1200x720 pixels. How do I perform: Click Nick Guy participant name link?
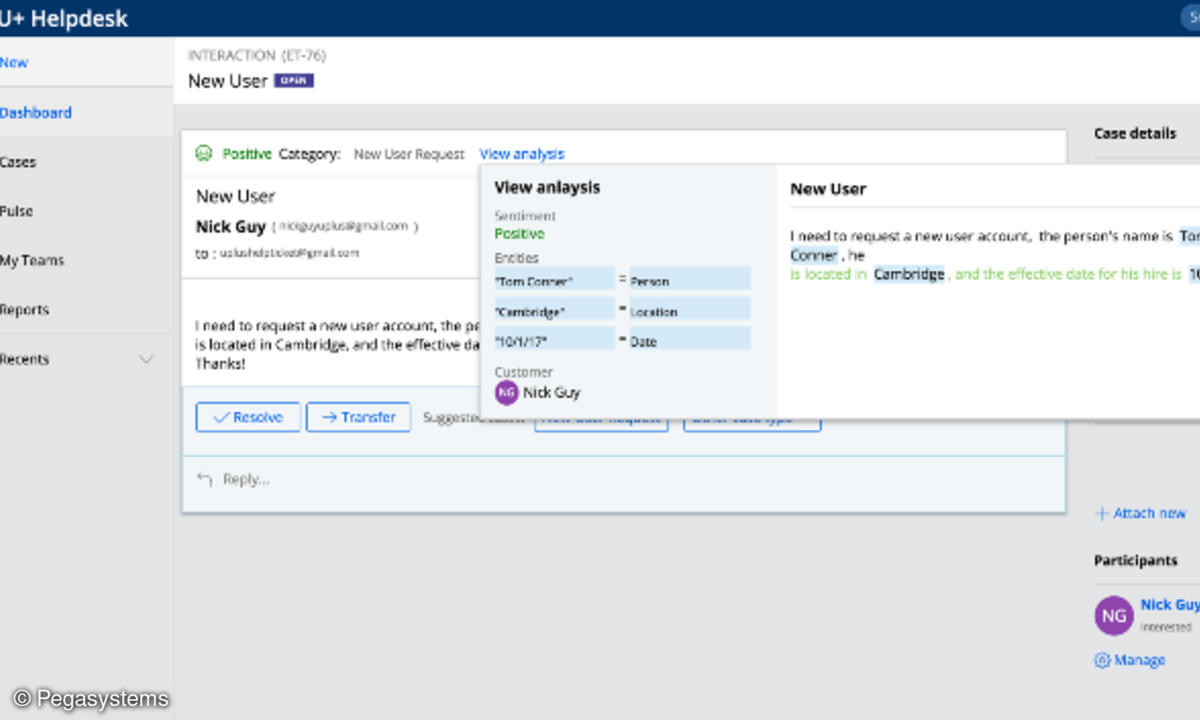1170,605
